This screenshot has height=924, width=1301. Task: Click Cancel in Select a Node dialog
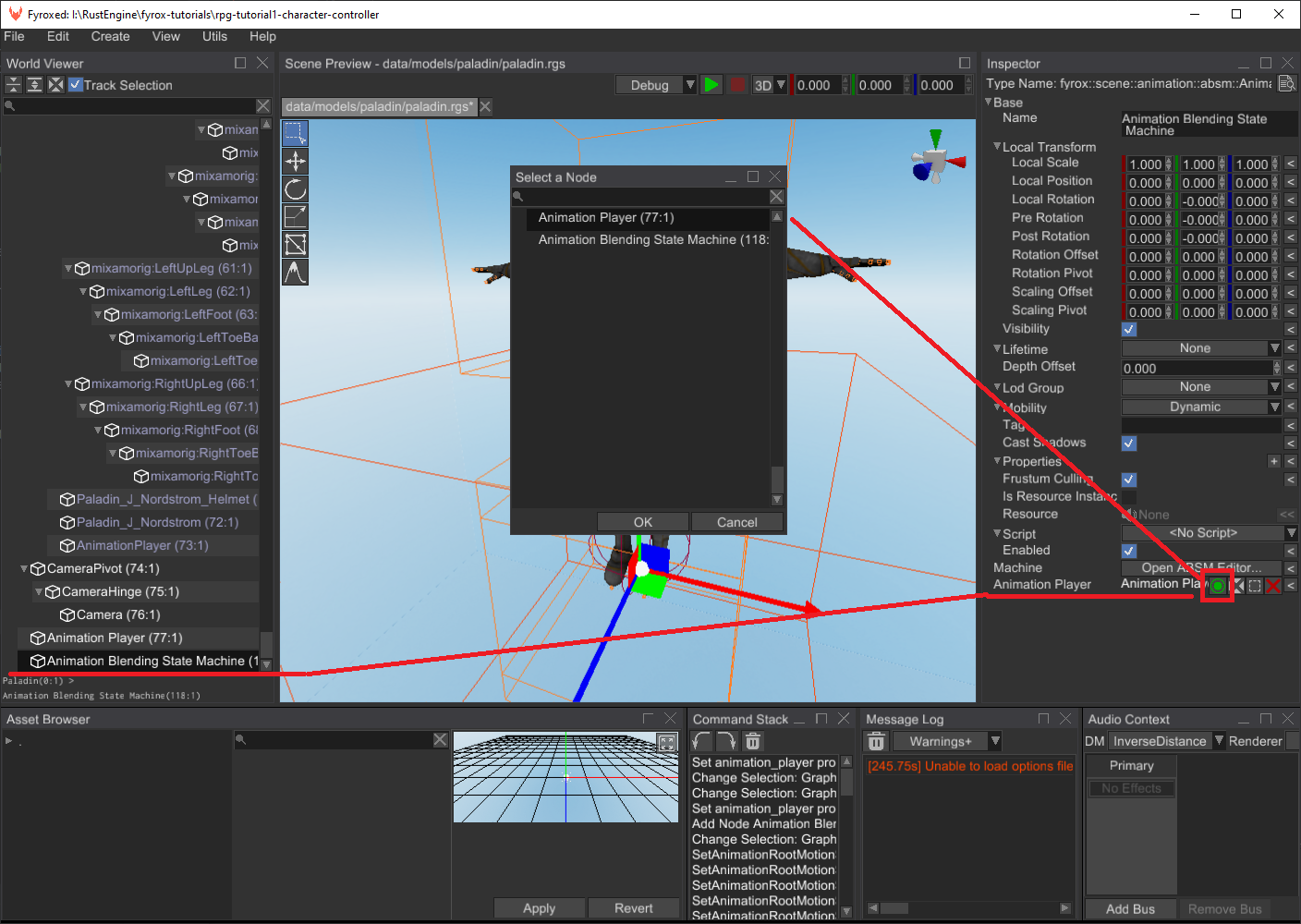[737, 522]
